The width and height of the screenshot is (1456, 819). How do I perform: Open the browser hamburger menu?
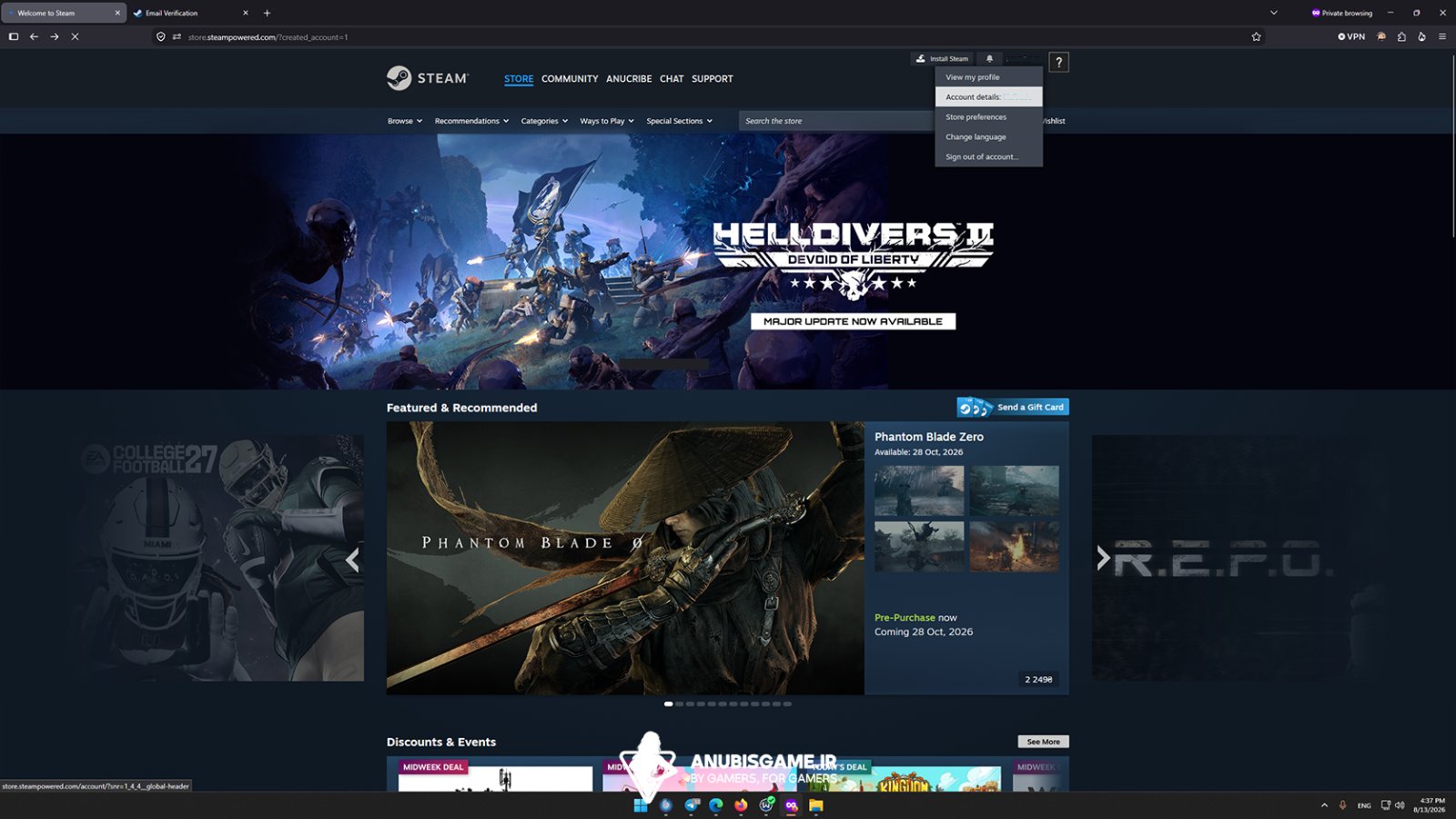1442,36
